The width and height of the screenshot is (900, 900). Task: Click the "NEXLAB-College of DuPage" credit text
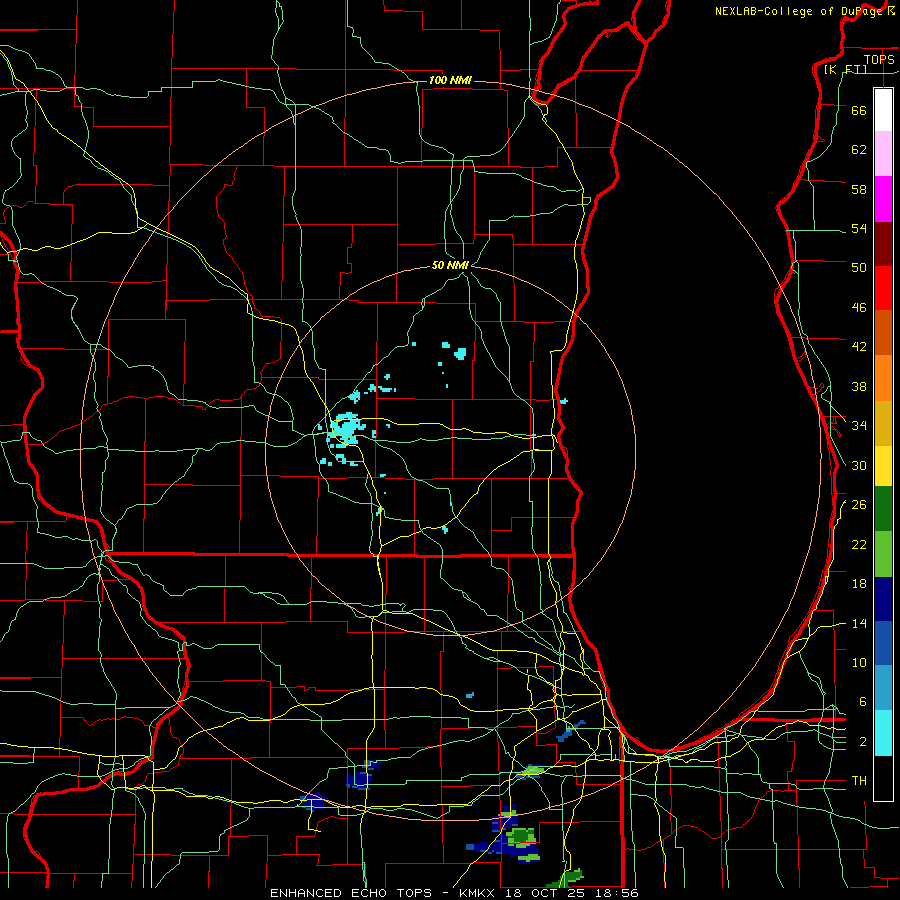click(x=800, y=11)
